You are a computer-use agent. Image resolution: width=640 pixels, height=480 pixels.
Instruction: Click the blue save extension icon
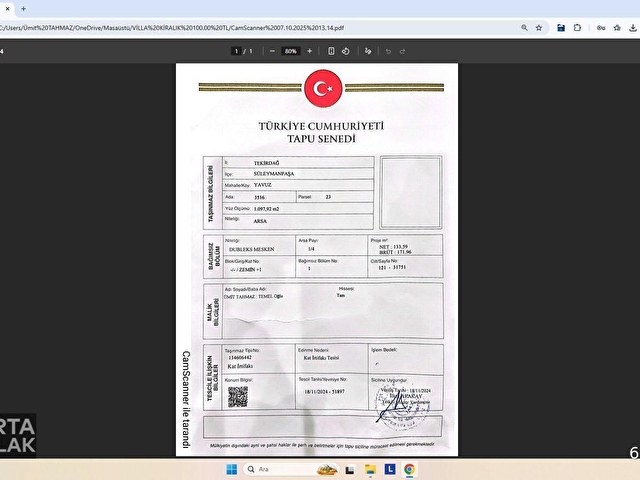(561, 28)
